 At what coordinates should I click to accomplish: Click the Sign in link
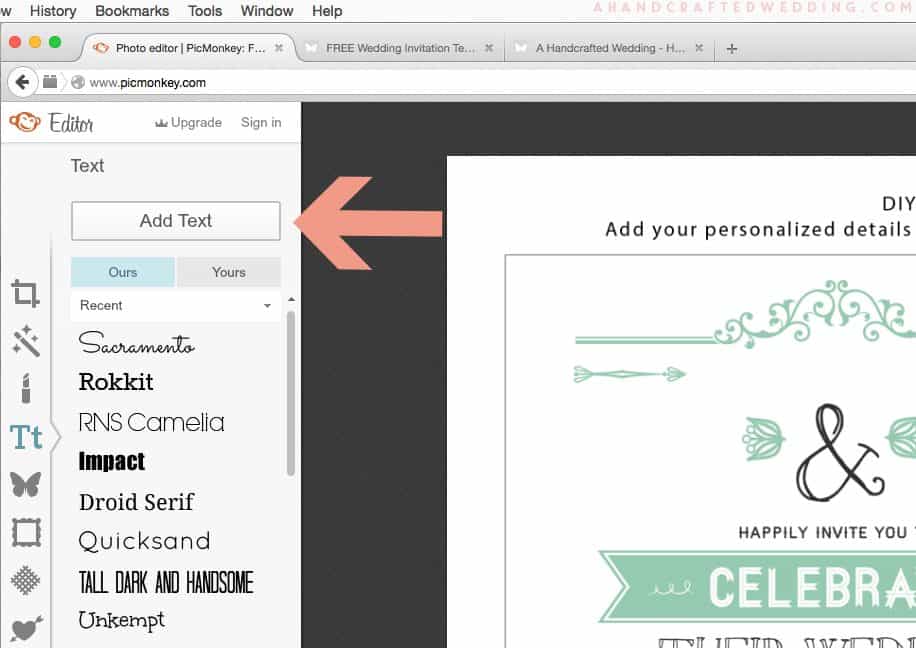[261, 122]
